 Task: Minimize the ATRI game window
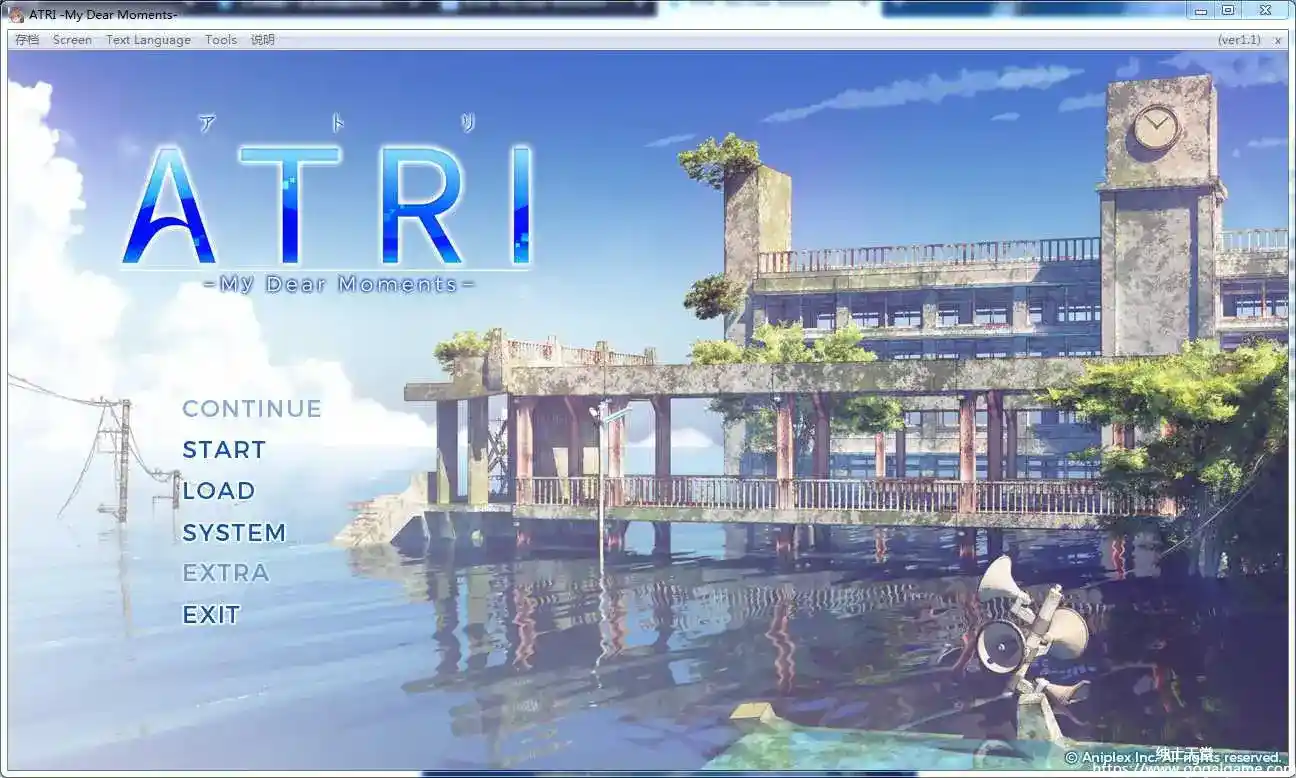[1202, 11]
